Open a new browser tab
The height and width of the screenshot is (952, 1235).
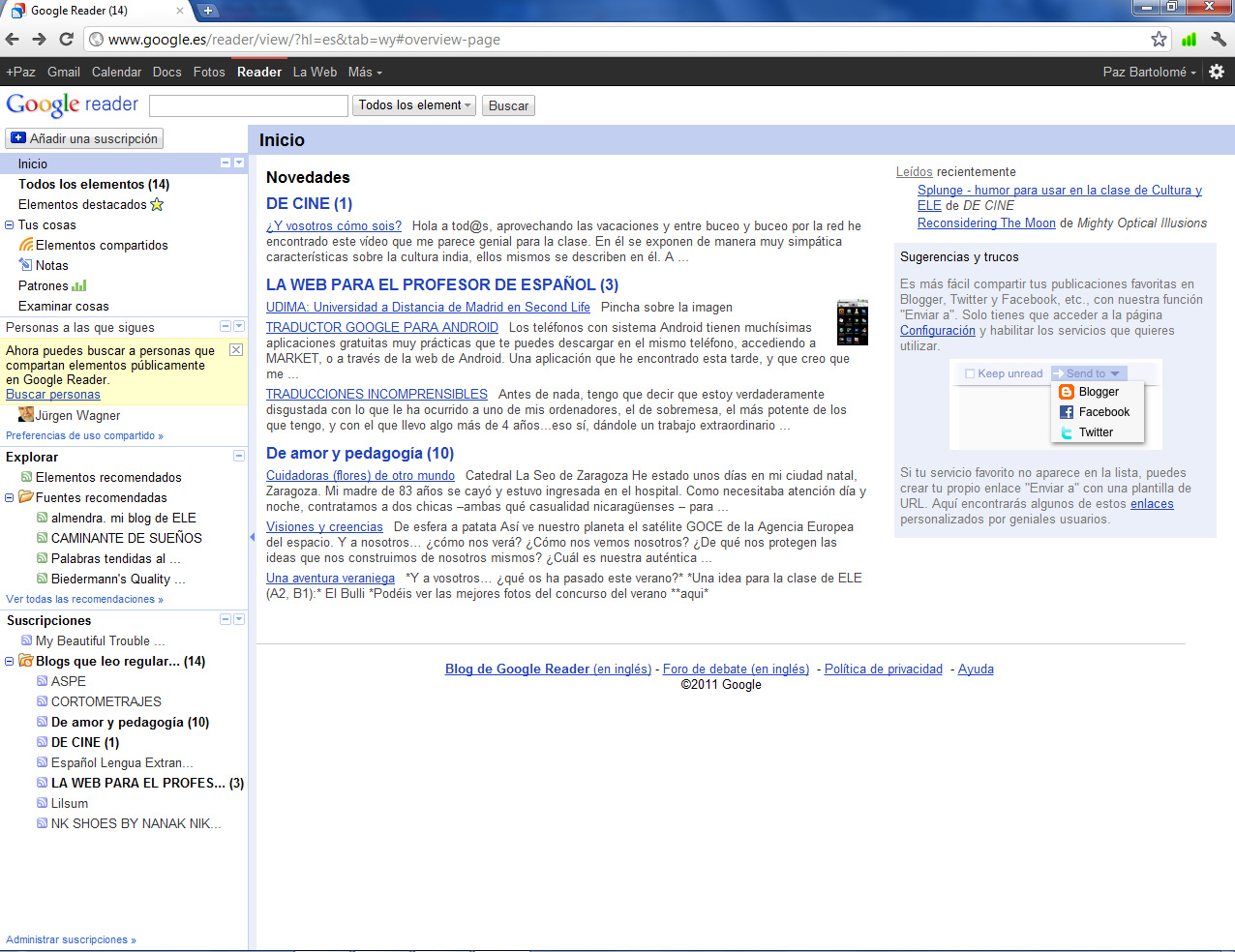207,11
